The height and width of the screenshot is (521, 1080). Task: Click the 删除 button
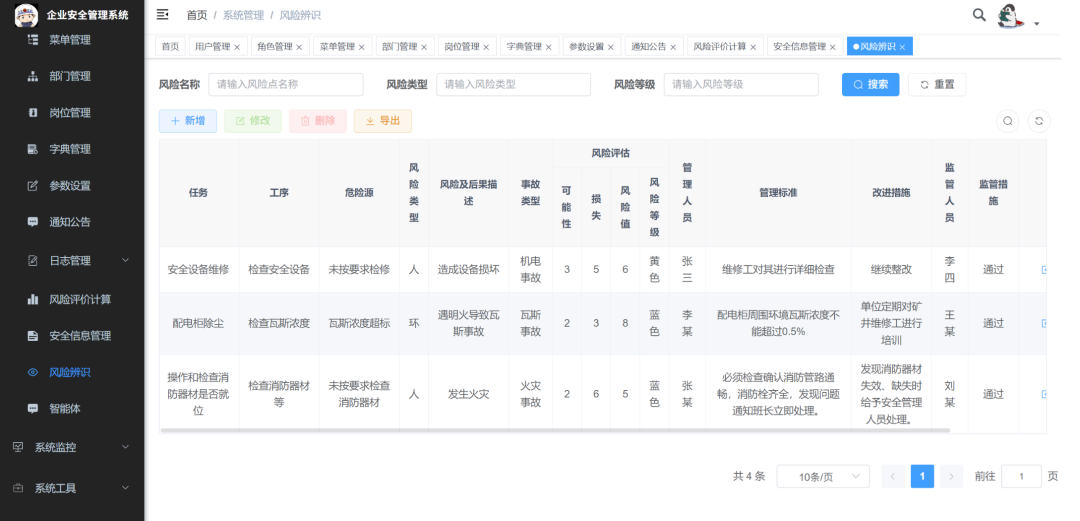pyautogui.click(x=318, y=121)
